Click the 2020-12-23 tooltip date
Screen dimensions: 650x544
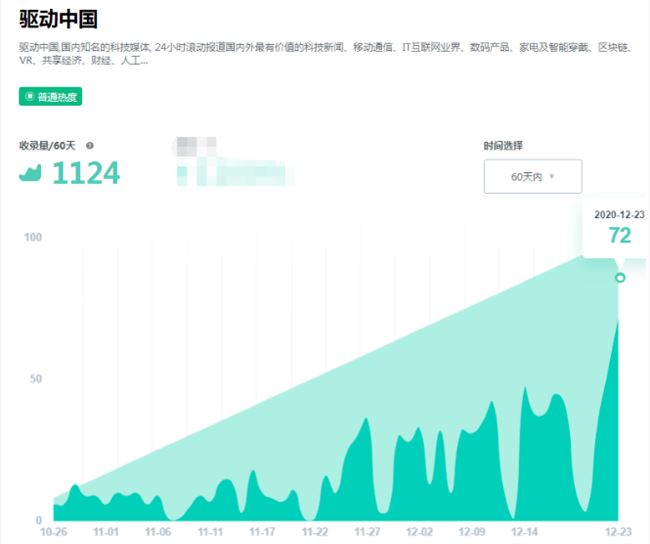pos(619,214)
